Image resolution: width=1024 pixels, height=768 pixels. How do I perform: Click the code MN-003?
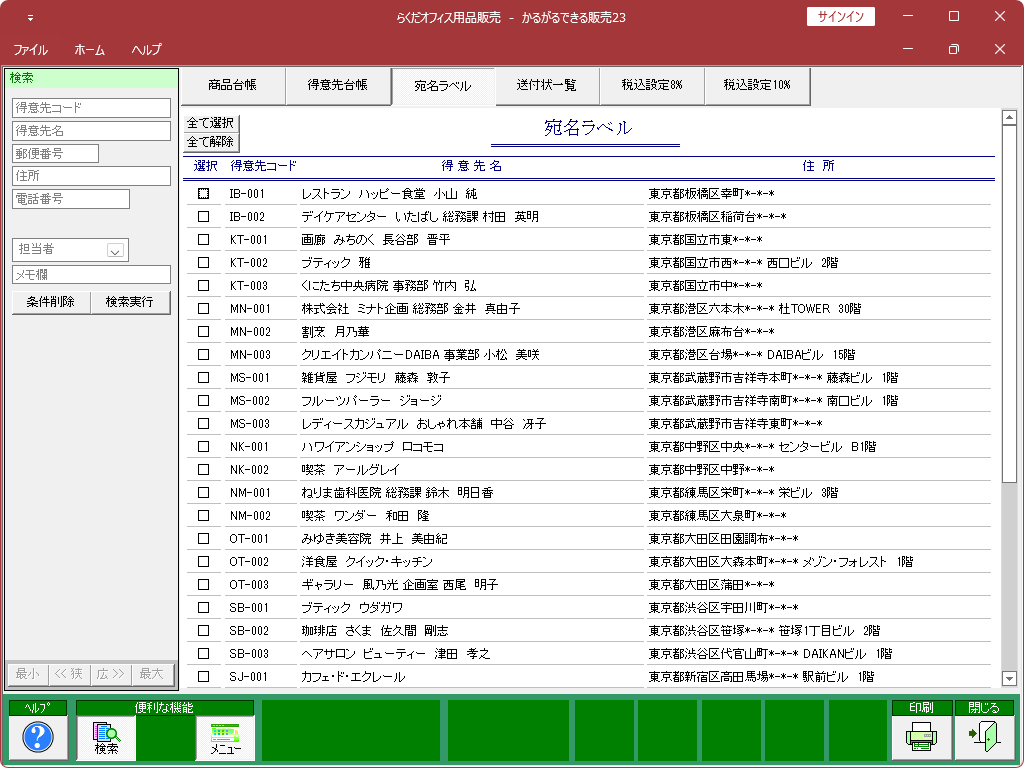coord(250,355)
